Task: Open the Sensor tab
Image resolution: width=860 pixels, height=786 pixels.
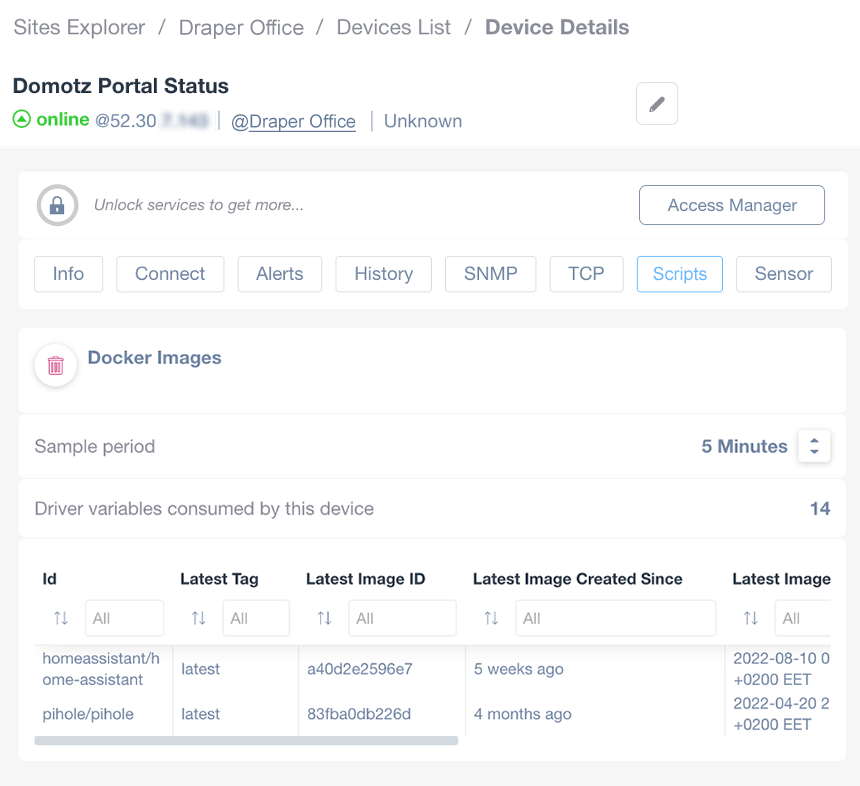Action: point(784,274)
